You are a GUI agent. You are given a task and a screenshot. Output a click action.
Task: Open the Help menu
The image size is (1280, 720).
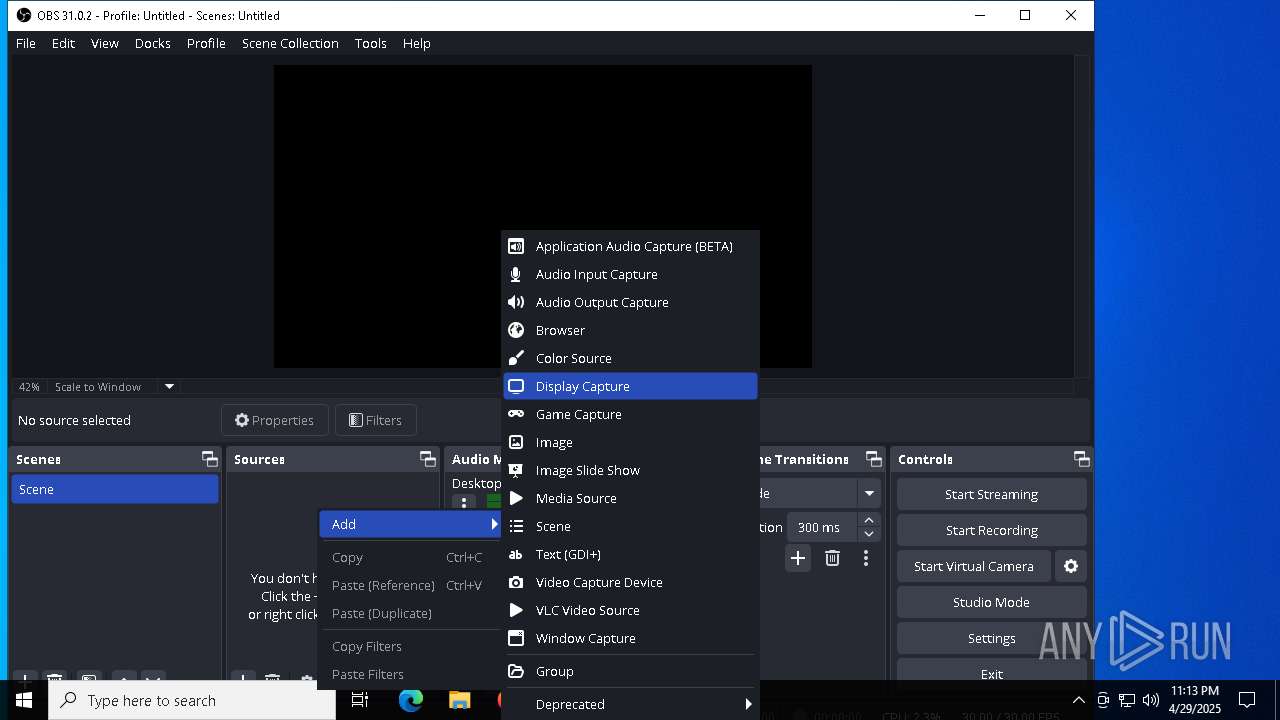coord(416,43)
